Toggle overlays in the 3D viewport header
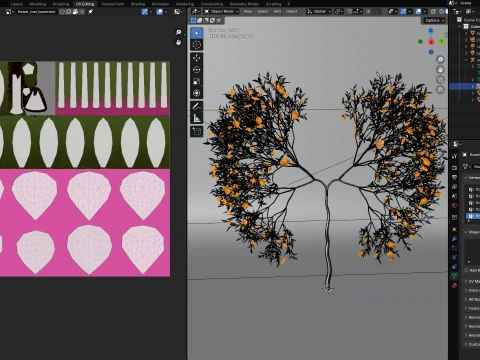The width and height of the screenshot is (480, 360). [418, 12]
